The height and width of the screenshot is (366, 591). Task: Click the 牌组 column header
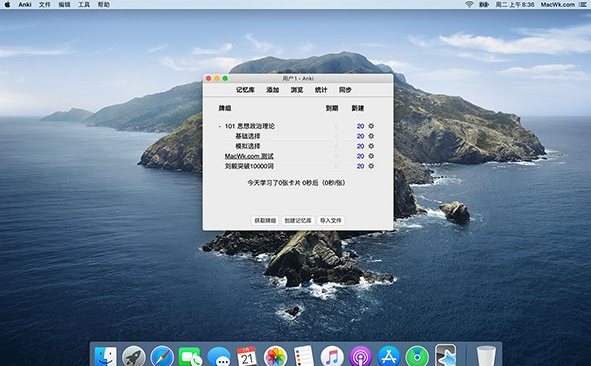(x=225, y=108)
